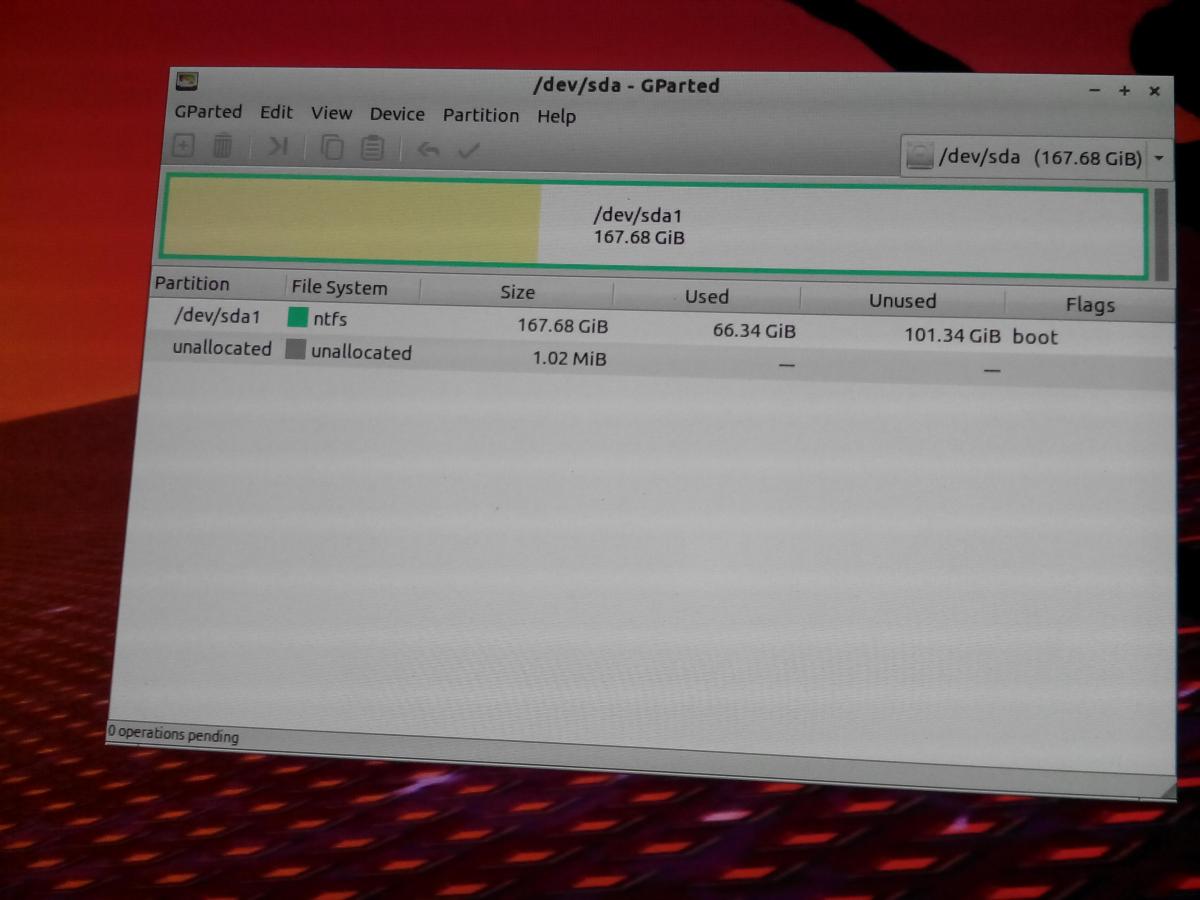The height and width of the screenshot is (900, 1200).
Task: Click the Undo last operation icon
Action: (x=428, y=150)
